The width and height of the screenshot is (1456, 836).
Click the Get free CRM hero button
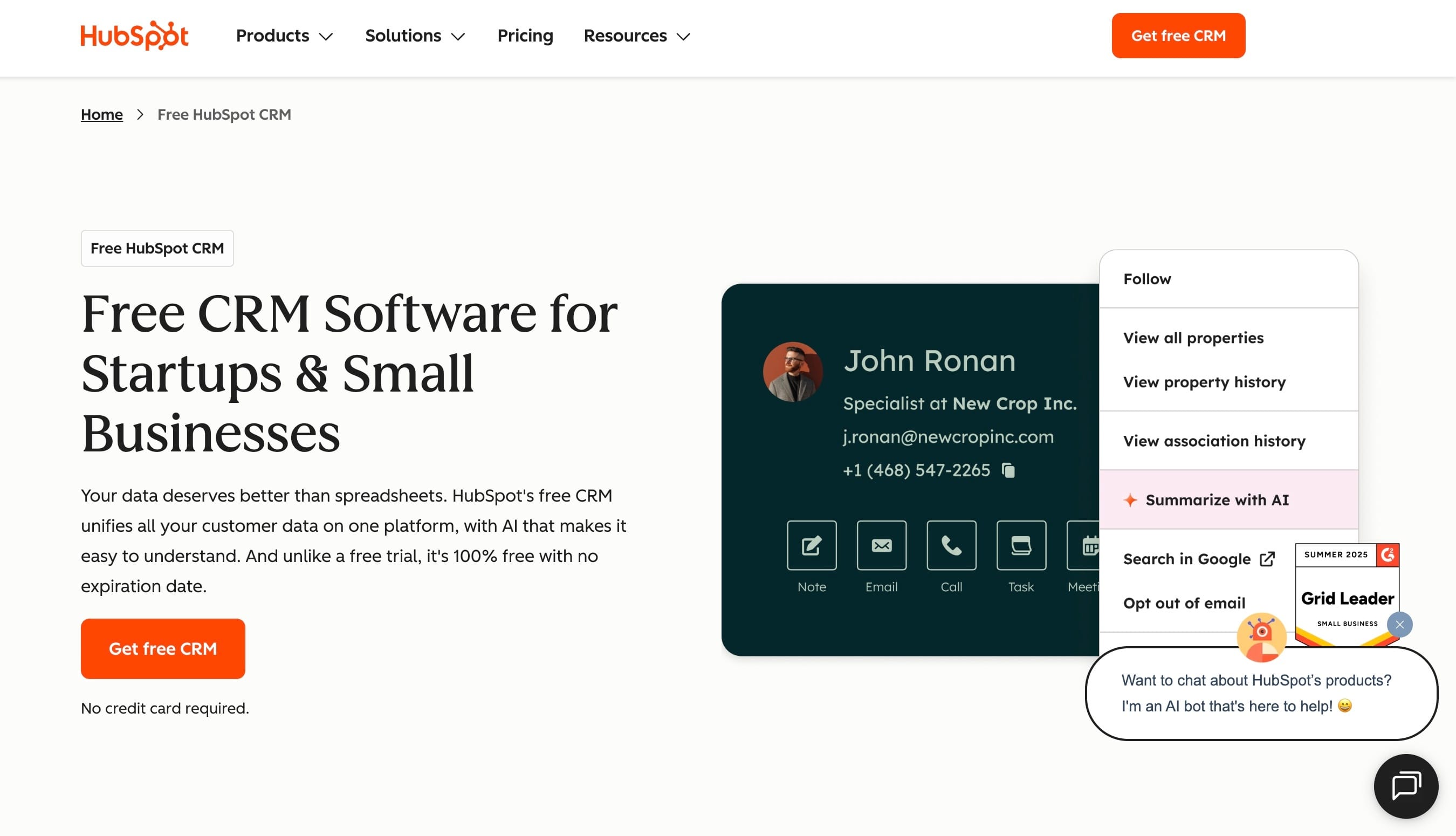click(162, 648)
